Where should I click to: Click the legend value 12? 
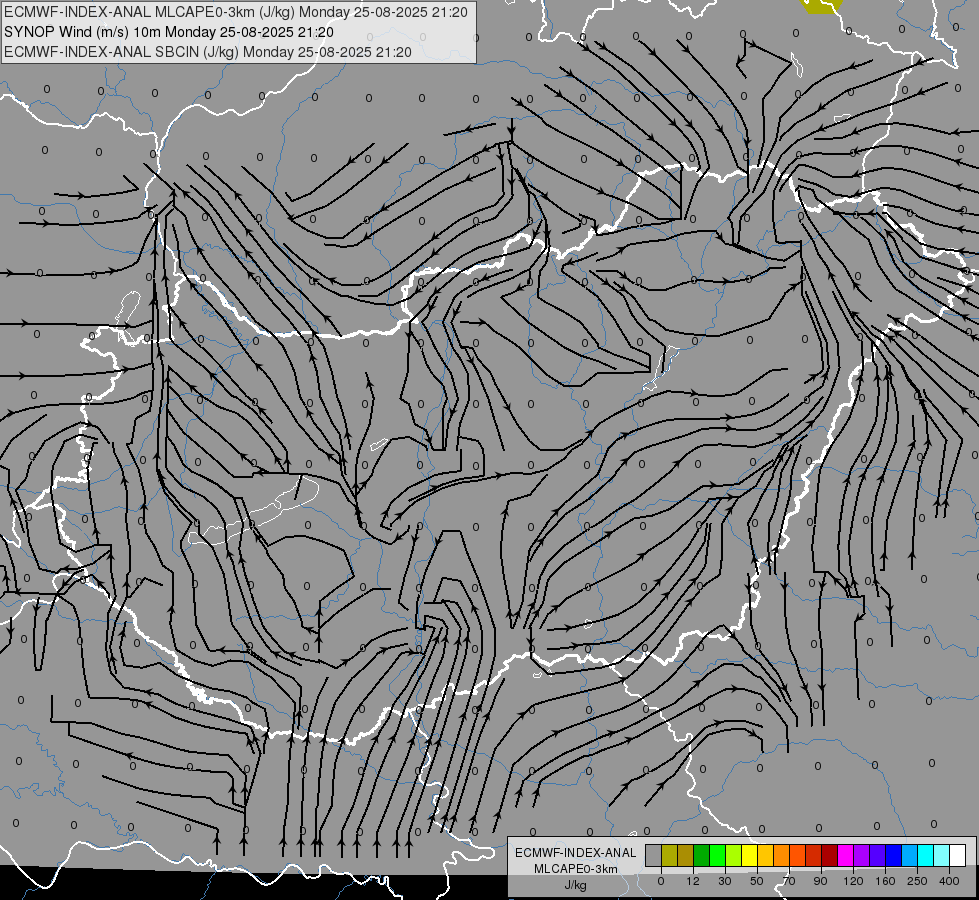693,881
